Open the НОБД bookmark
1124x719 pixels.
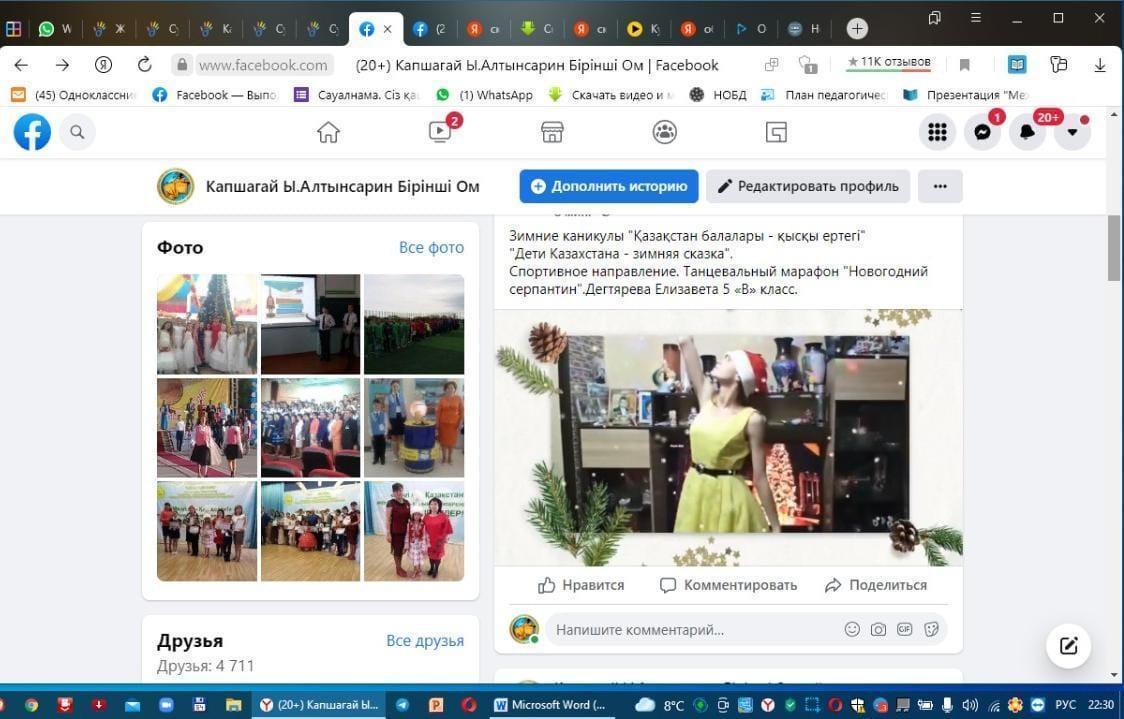[x=719, y=95]
